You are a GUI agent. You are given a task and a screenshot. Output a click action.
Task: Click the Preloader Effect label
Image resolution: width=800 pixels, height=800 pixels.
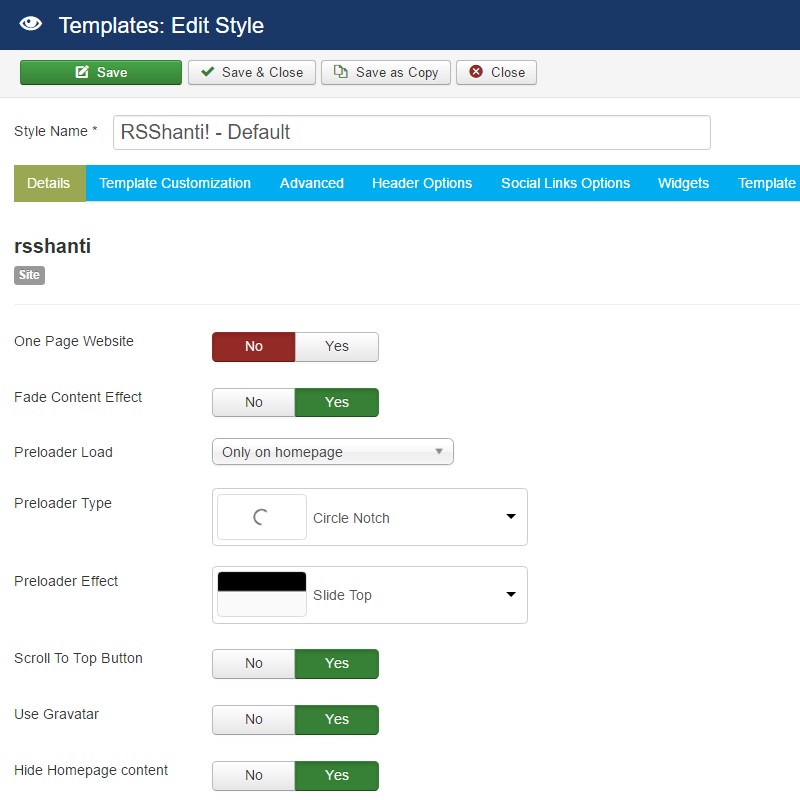(66, 581)
